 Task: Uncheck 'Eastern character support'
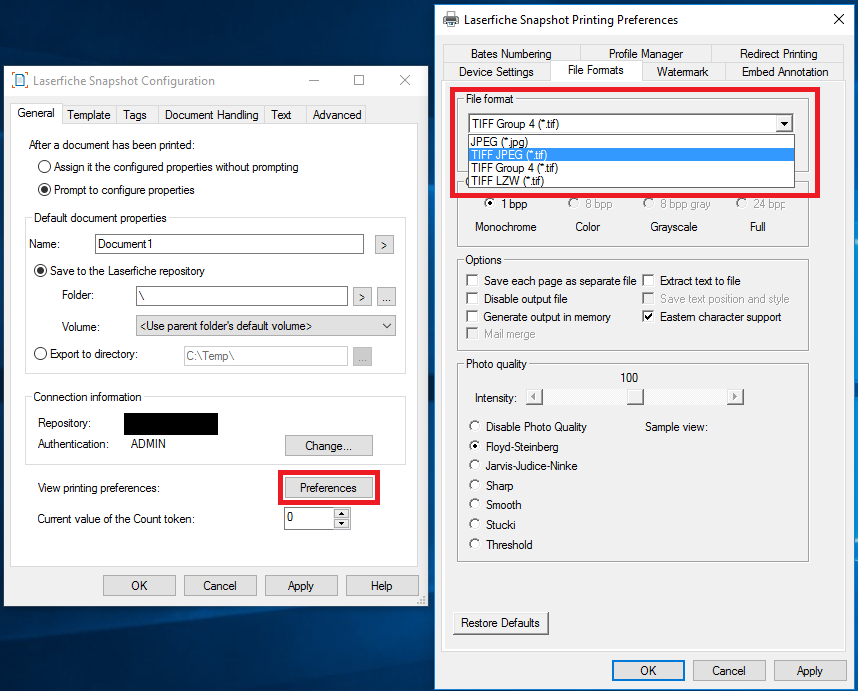tap(648, 317)
